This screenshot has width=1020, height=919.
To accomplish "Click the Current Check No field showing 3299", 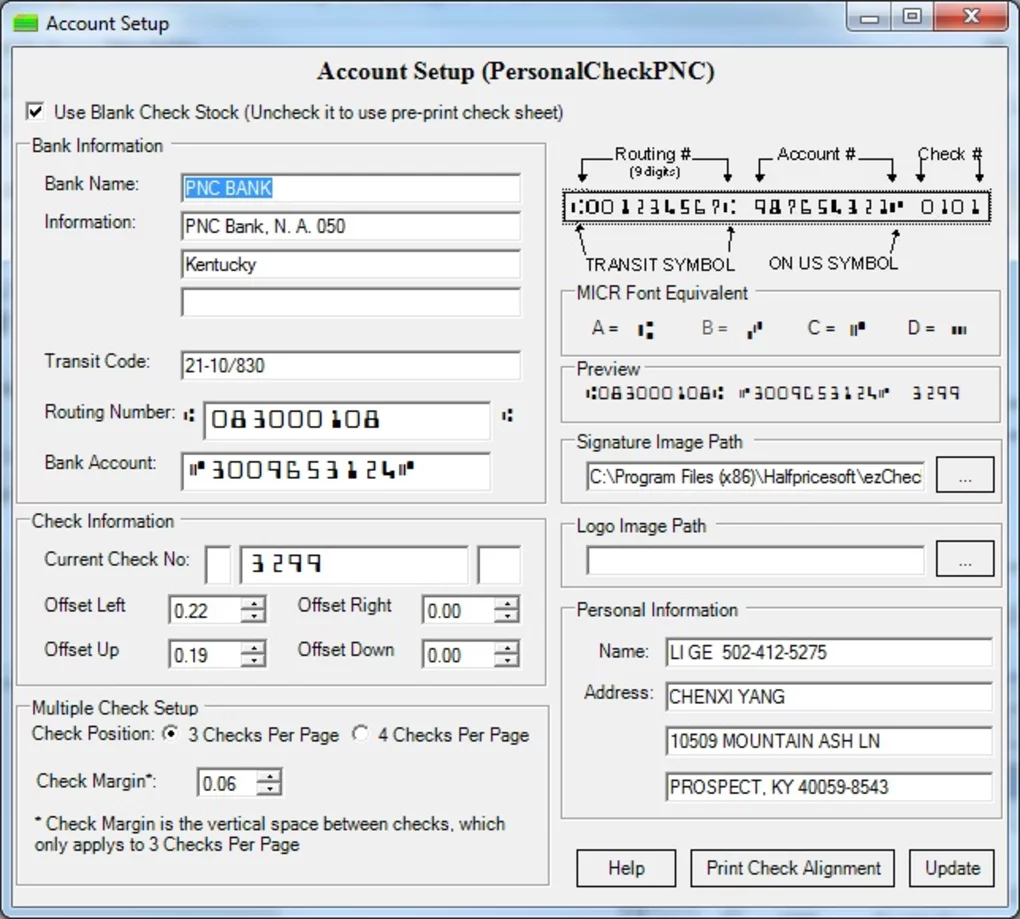I will [x=352, y=564].
